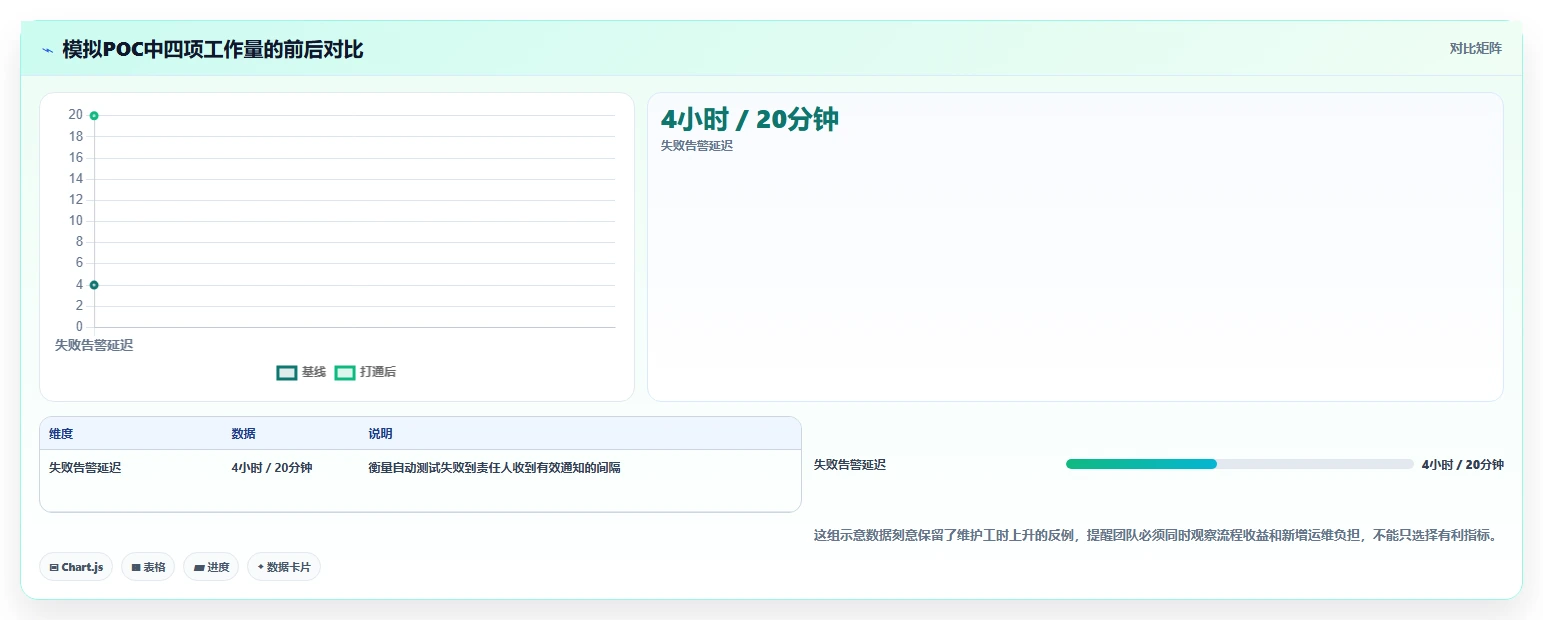Viewport: 1543px width, 620px height.
Task: Click the progress row label 失败告警延迟
Action: tap(850, 465)
